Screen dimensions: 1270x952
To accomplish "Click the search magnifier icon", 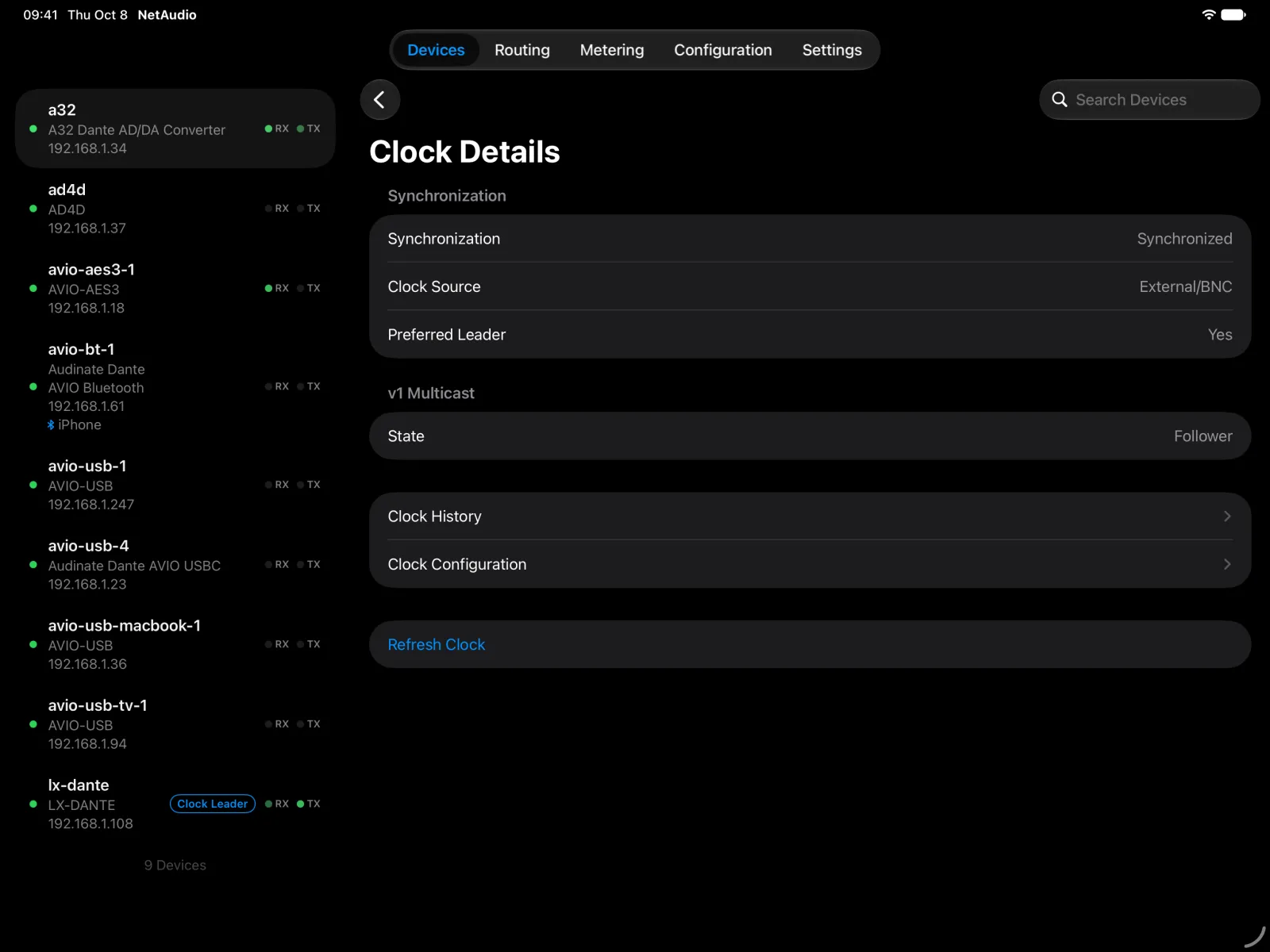I will point(1060,100).
